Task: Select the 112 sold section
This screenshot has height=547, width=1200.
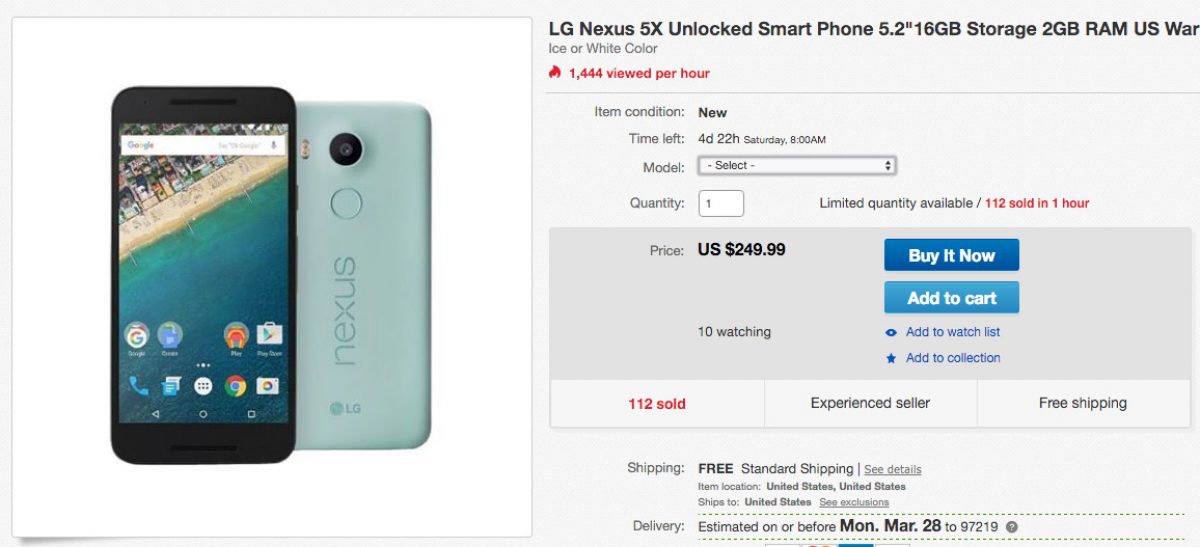Action: [x=657, y=404]
